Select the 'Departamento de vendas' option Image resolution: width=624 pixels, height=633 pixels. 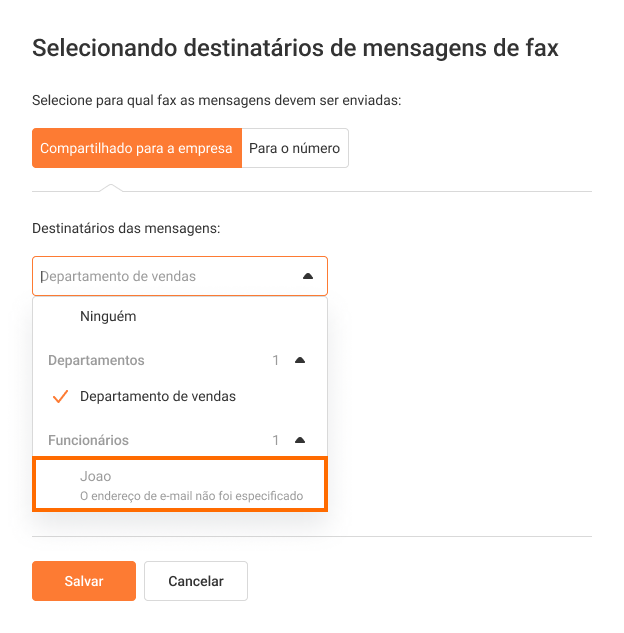158,396
